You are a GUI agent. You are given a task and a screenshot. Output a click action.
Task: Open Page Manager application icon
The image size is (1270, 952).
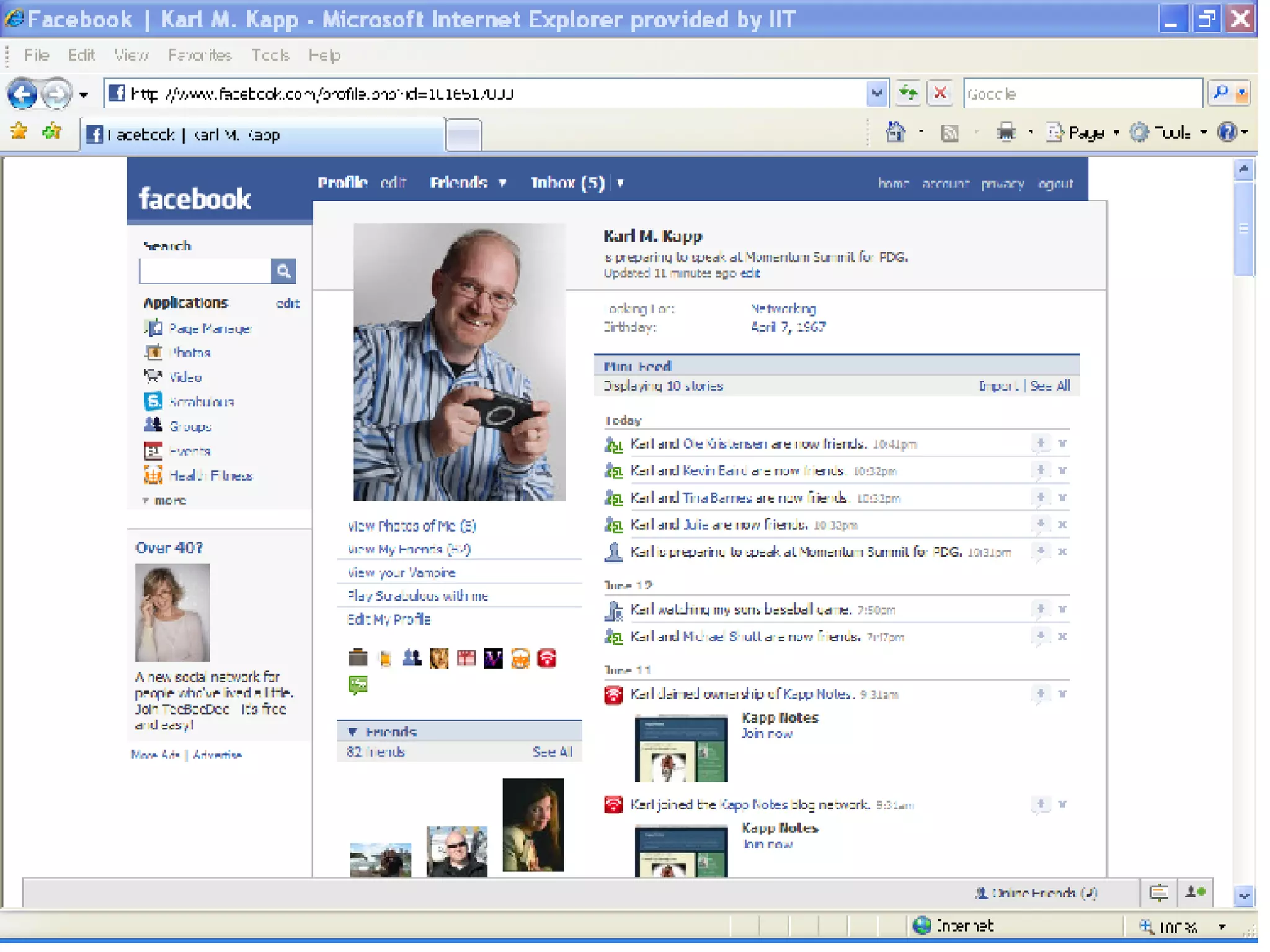153,328
